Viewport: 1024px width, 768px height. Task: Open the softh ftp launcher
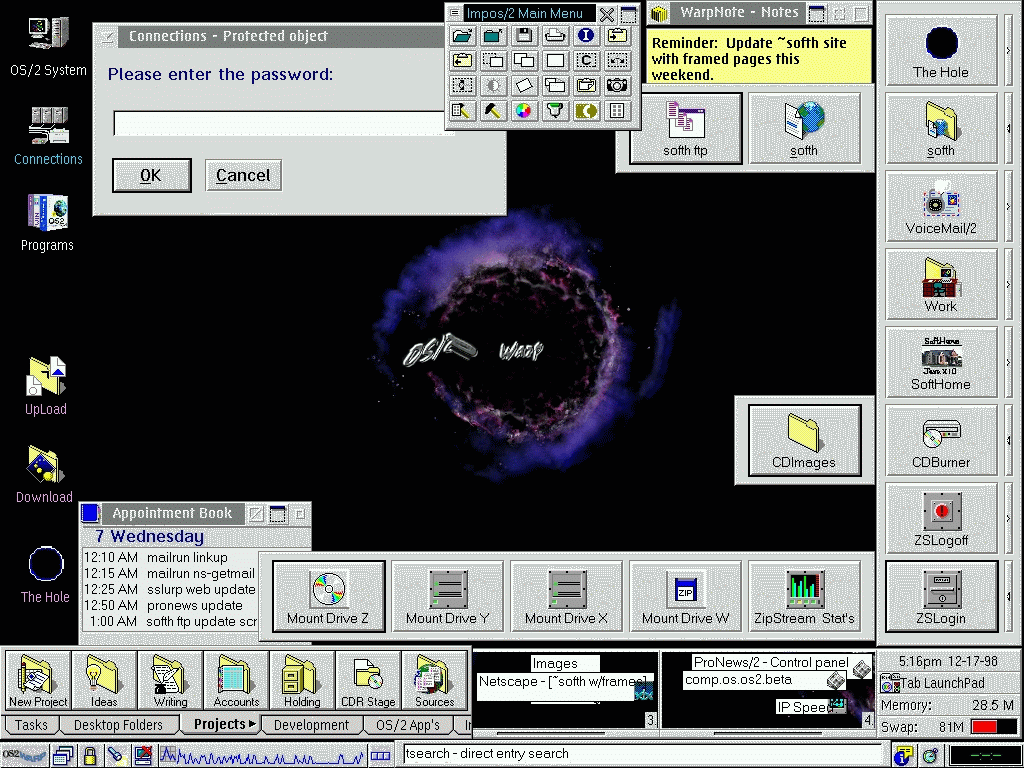coord(686,129)
